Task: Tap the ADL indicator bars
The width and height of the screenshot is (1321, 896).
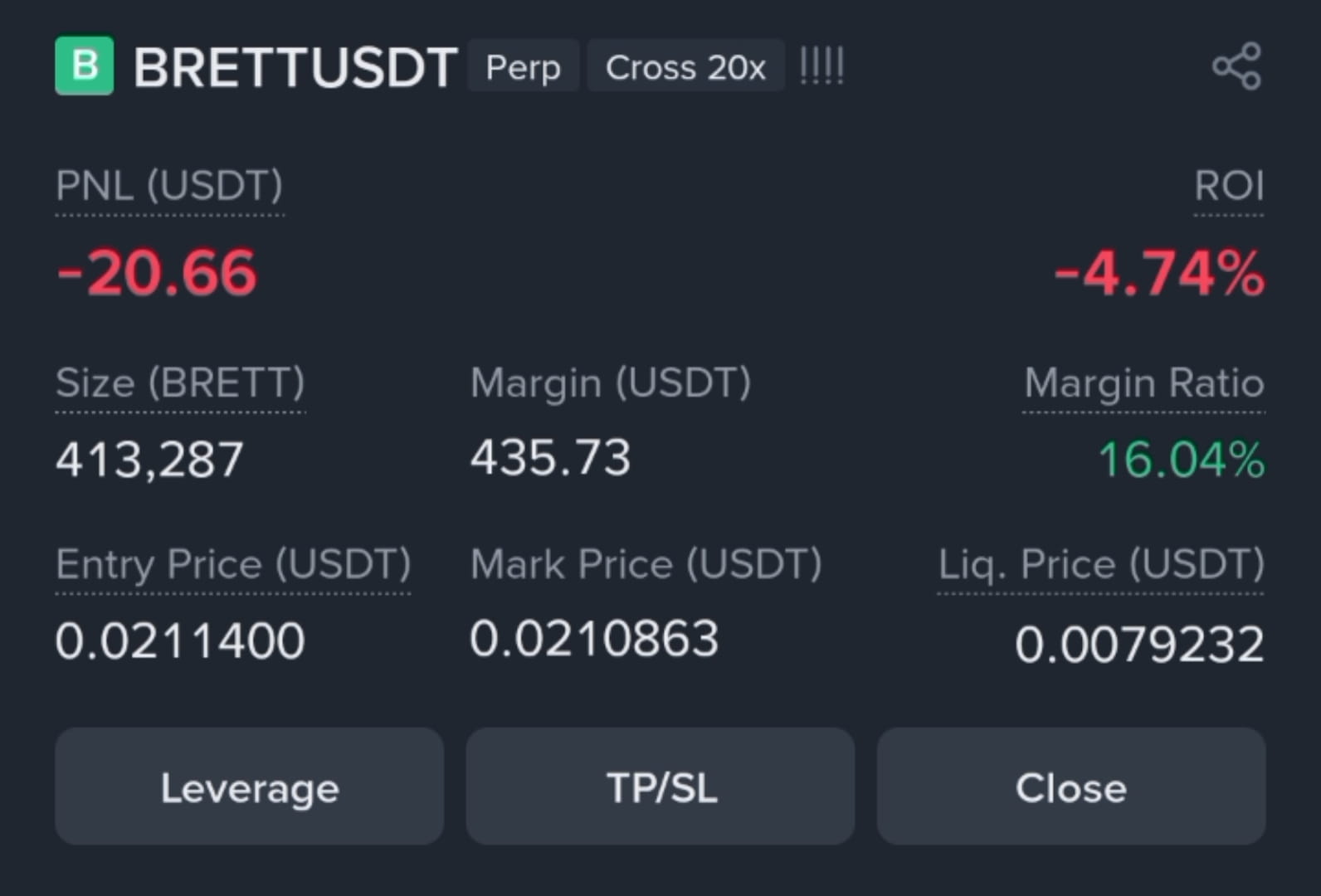Action: (821, 66)
